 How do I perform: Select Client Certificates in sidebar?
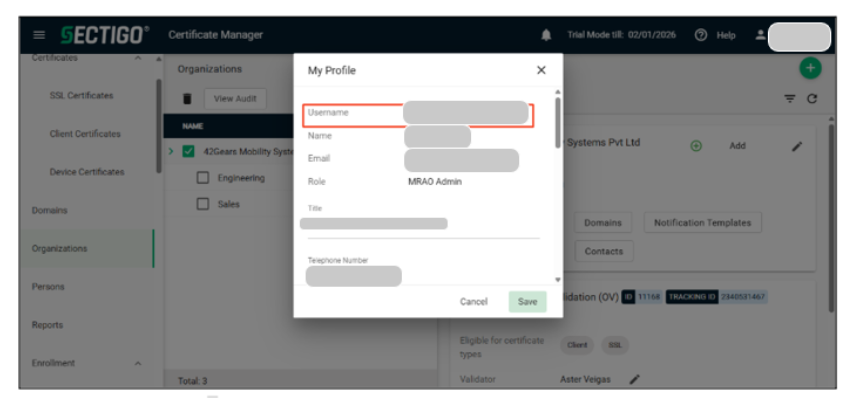pos(85,134)
